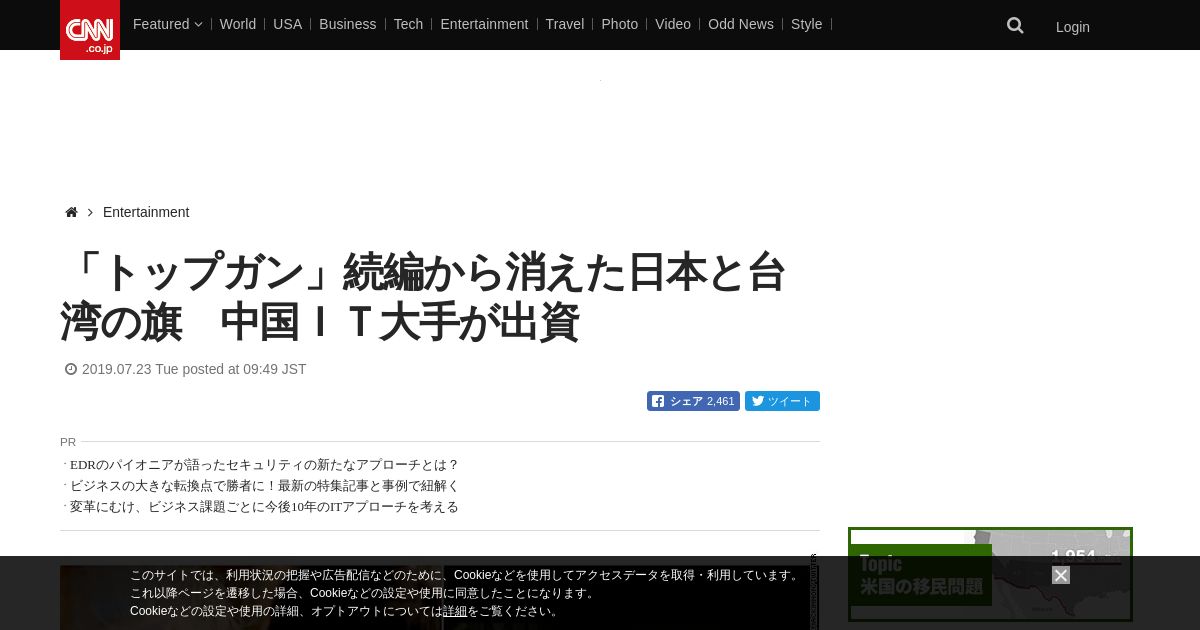Click the Entertainment breadcrumb link
The image size is (1200, 630).
(146, 212)
